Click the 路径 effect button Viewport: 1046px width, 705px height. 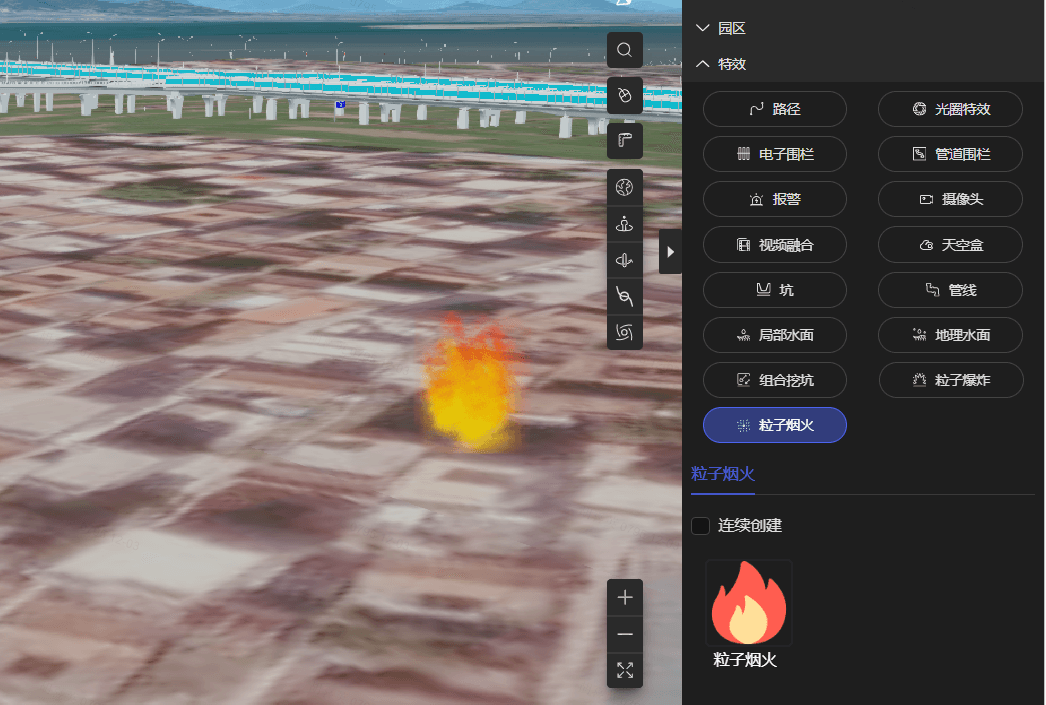click(x=775, y=109)
